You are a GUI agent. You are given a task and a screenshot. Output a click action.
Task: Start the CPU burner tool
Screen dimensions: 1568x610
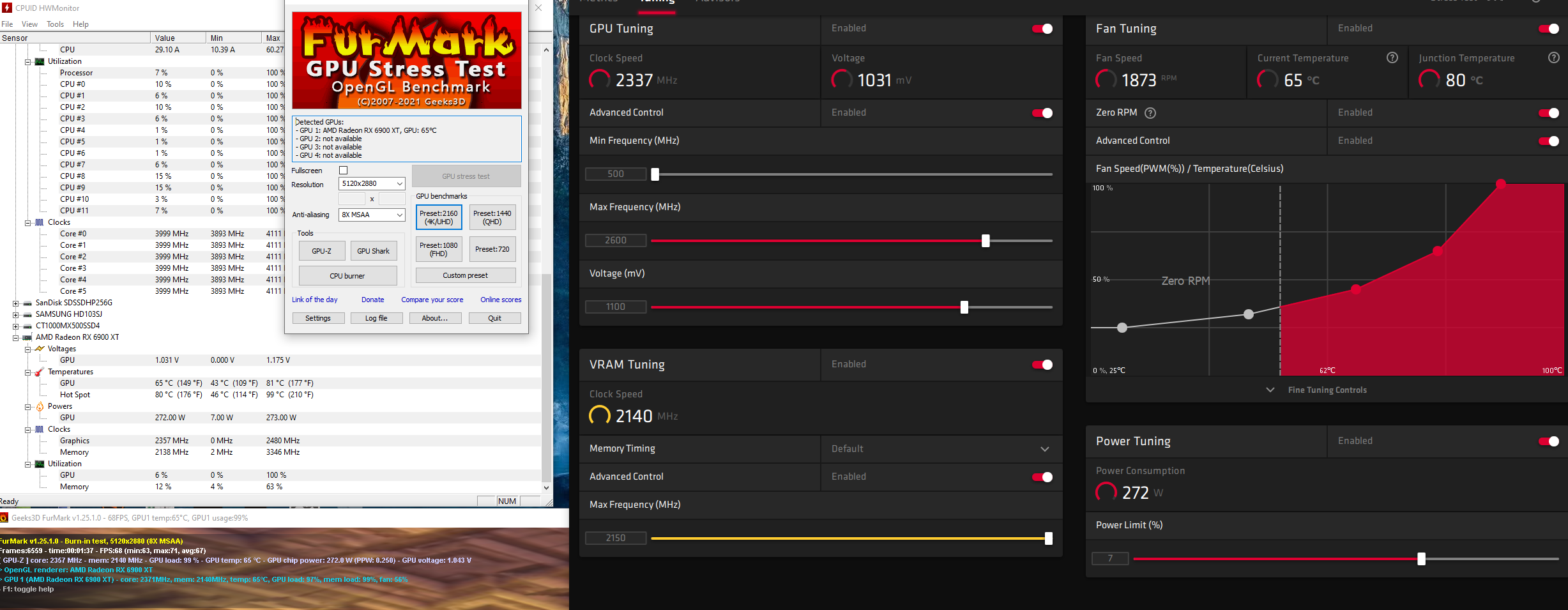coord(347,276)
